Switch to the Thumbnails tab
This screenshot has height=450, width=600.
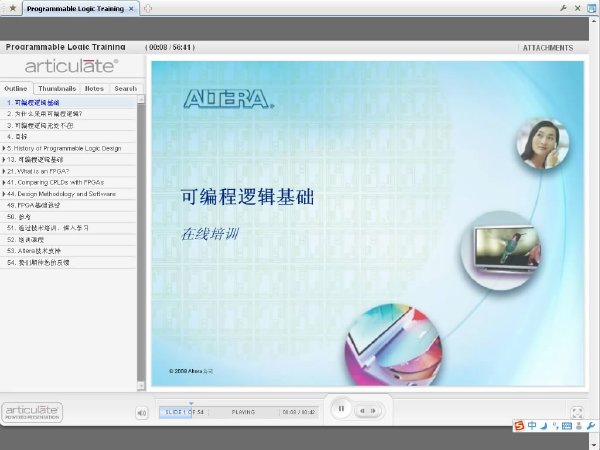[57, 88]
